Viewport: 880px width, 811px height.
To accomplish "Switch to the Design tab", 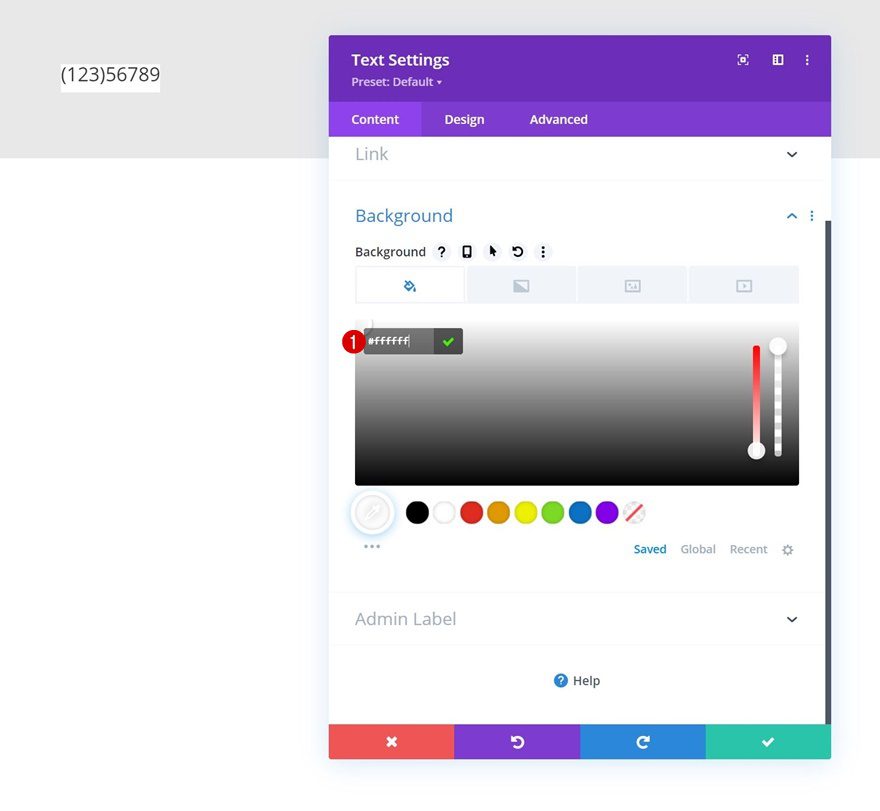I will pos(463,119).
